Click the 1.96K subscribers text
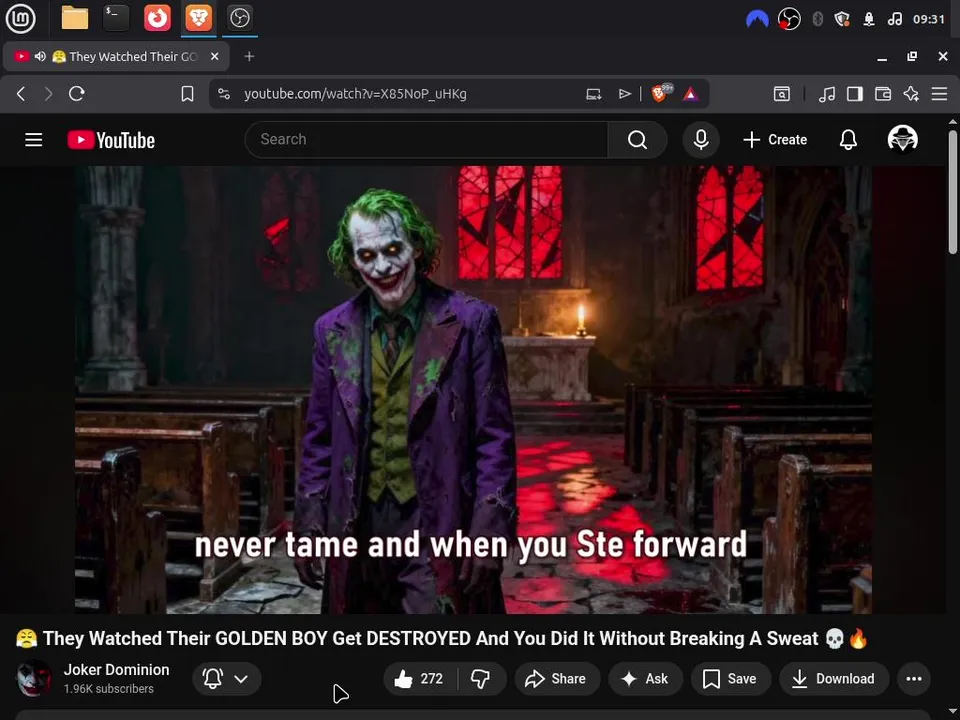The height and width of the screenshot is (720, 960). (x=108, y=689)
